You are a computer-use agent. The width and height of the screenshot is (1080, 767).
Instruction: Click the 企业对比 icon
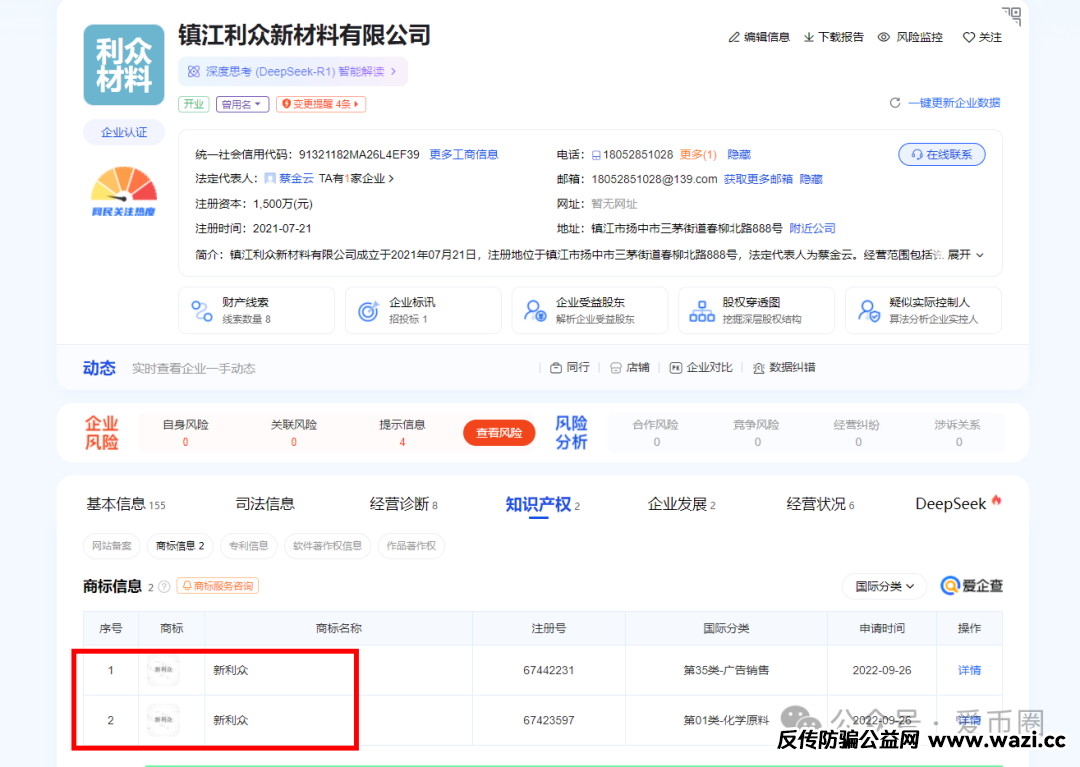pos(676,368)
